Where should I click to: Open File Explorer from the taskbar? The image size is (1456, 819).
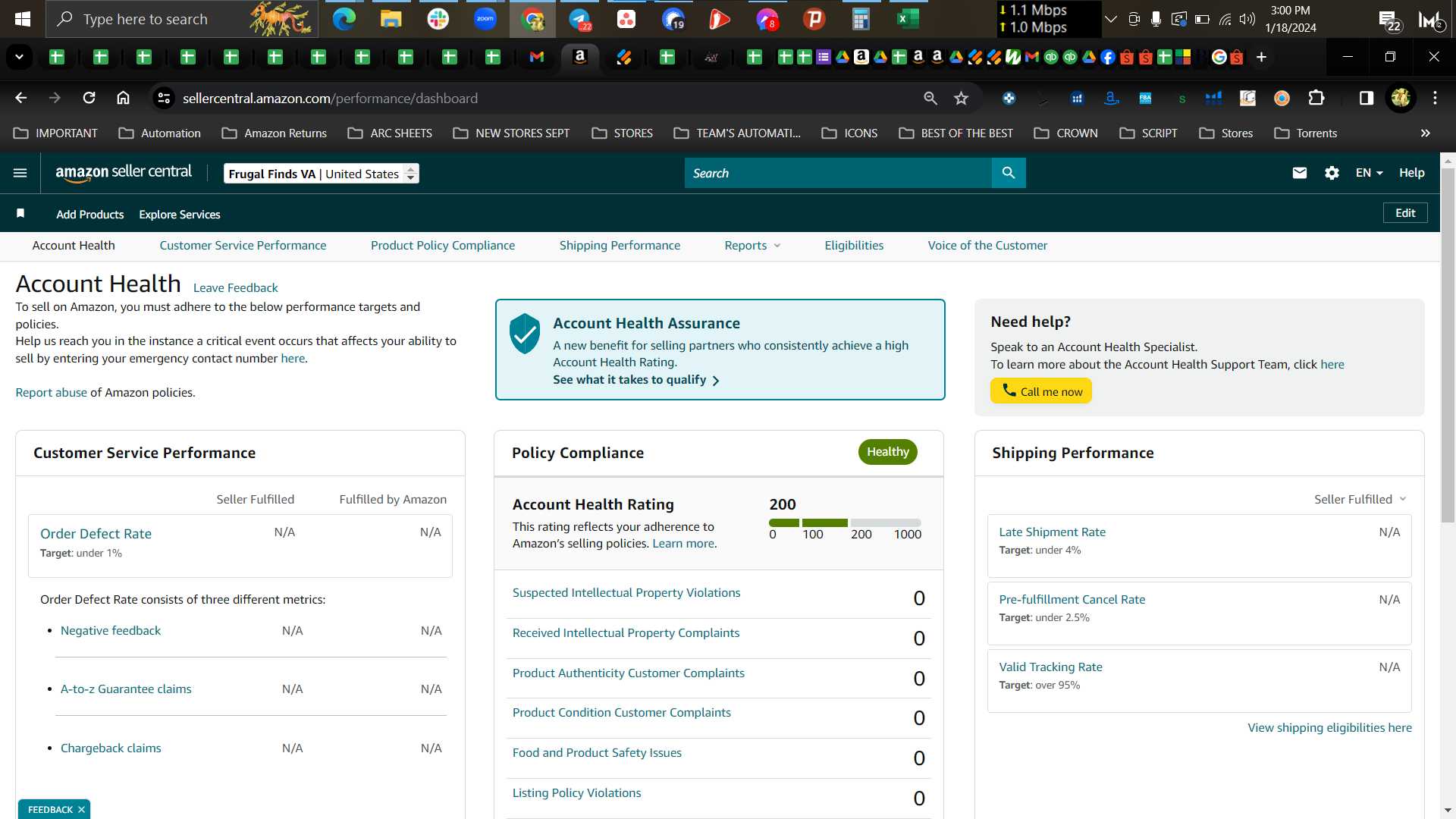click(391, 19)
